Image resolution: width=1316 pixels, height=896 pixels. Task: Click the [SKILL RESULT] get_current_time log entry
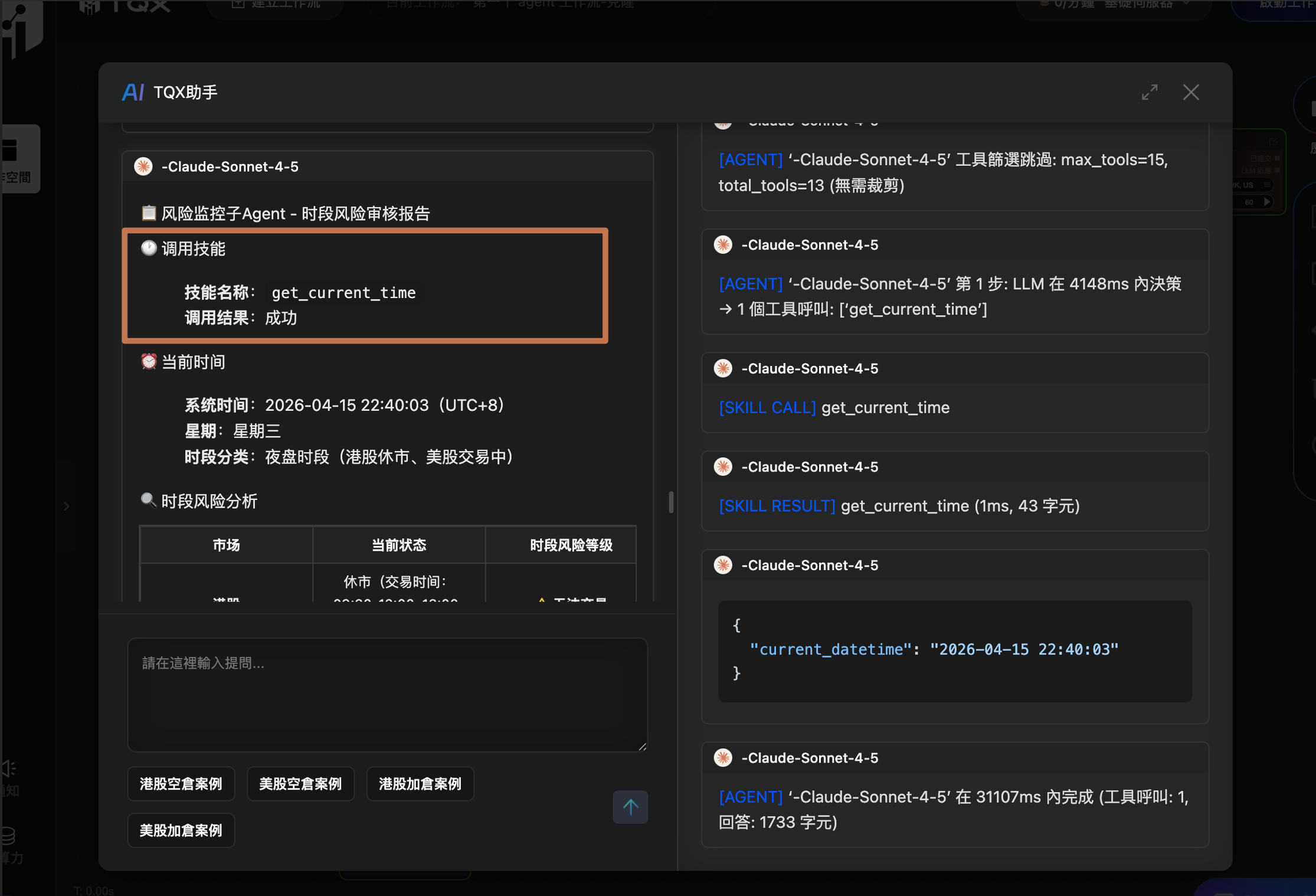[776, 506]
